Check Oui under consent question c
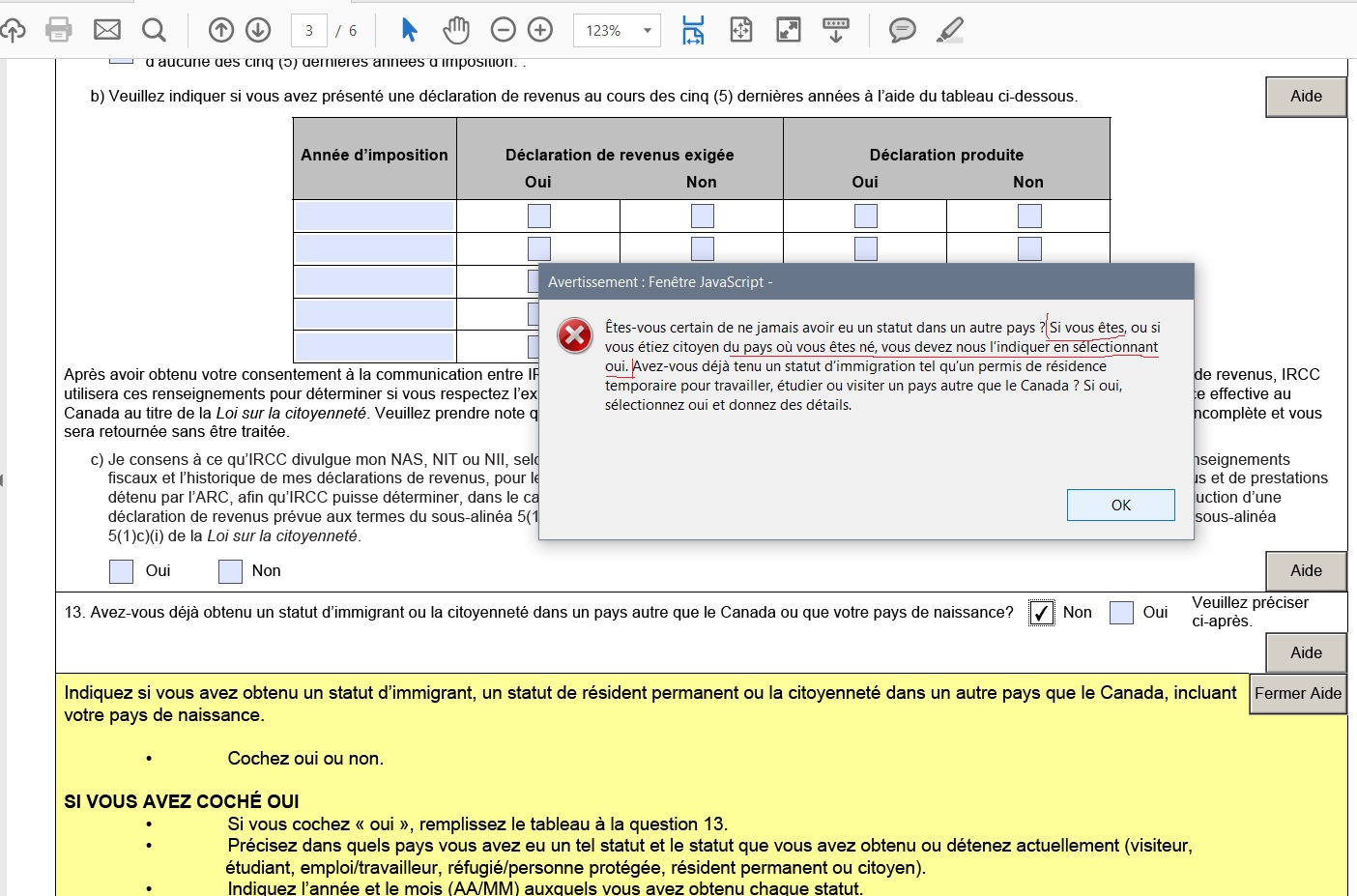Screen dimensions: 1357x896 click(121, 571)
